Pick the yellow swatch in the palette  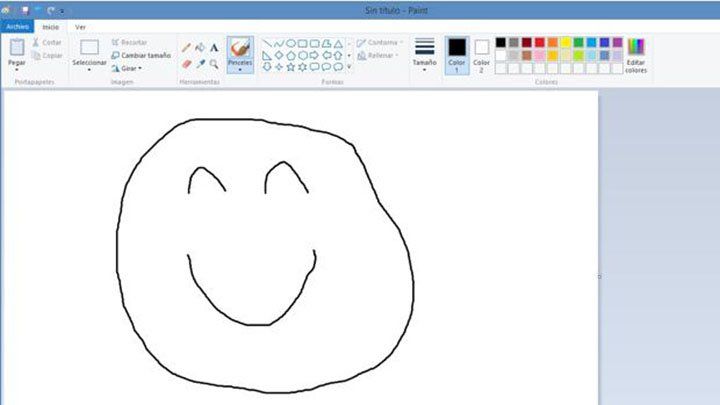click(x=565, y=43)
